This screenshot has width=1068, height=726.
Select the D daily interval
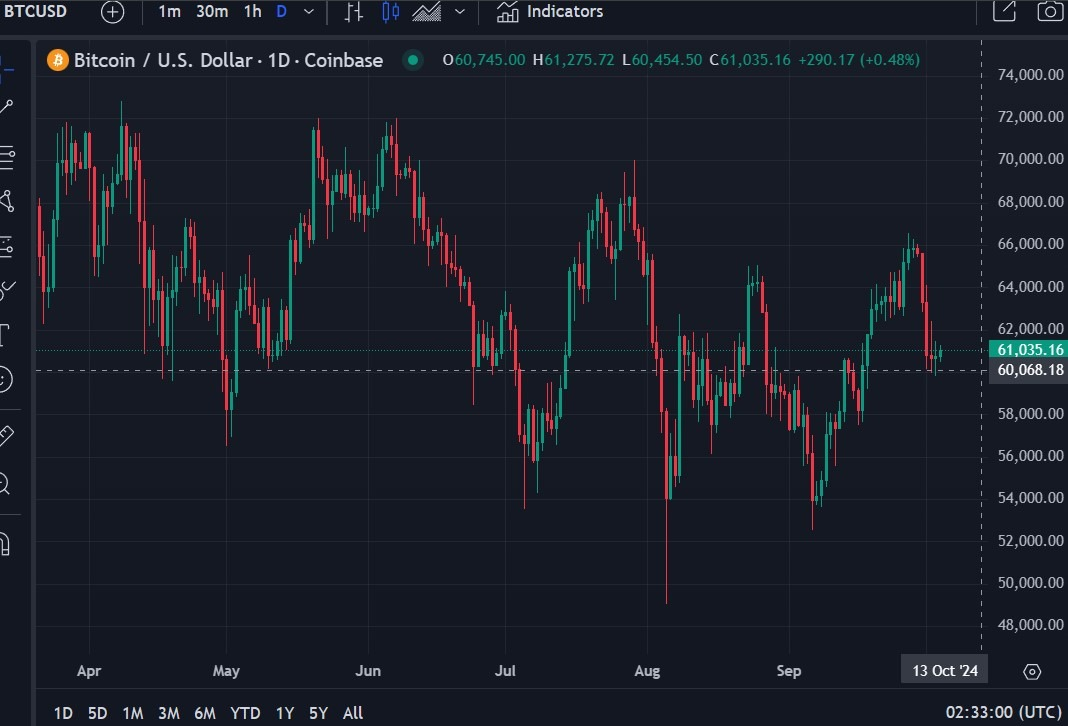pos(281,12)
